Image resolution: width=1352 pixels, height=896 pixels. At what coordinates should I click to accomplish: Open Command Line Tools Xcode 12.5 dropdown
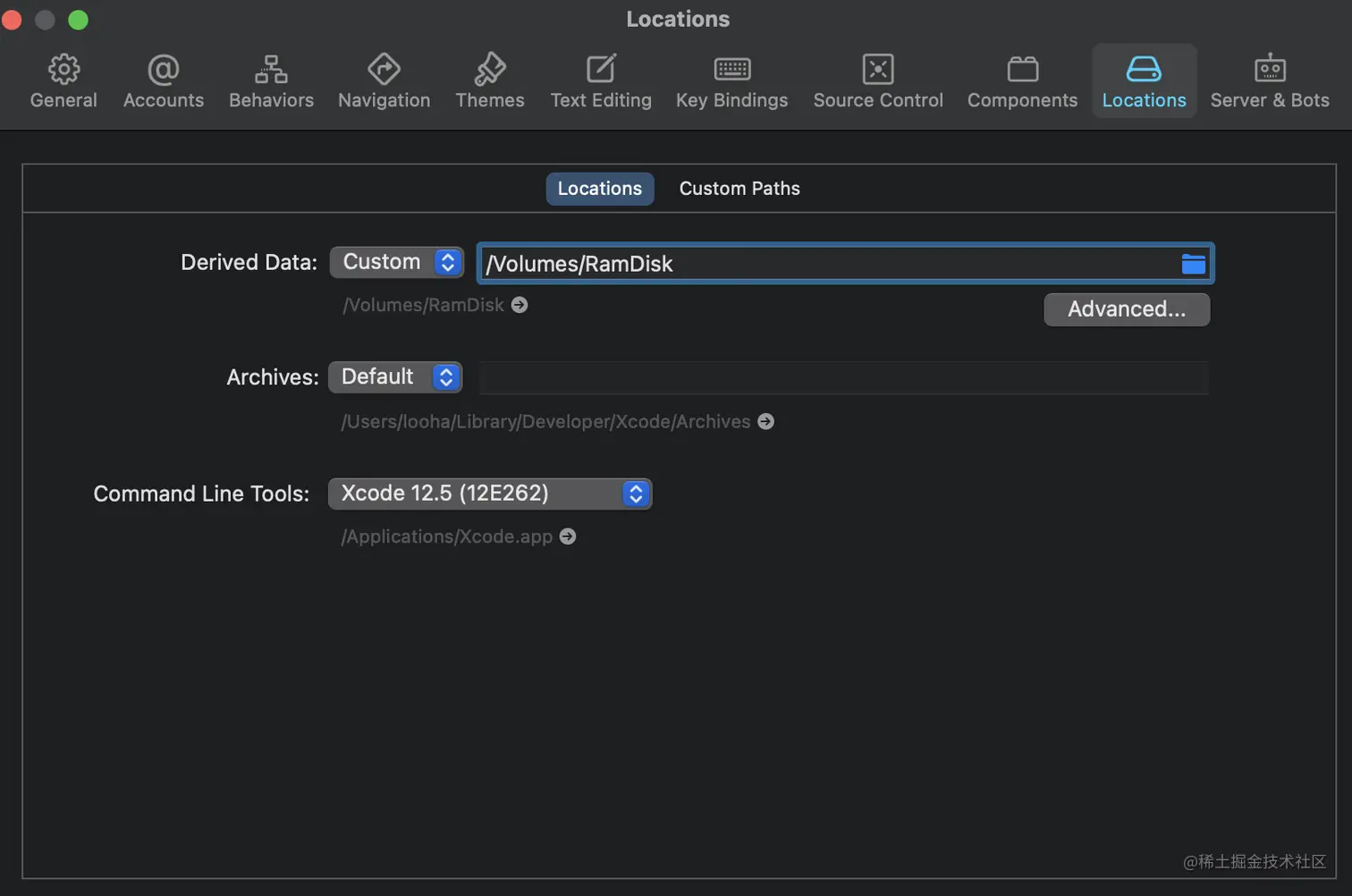(490, 494)
